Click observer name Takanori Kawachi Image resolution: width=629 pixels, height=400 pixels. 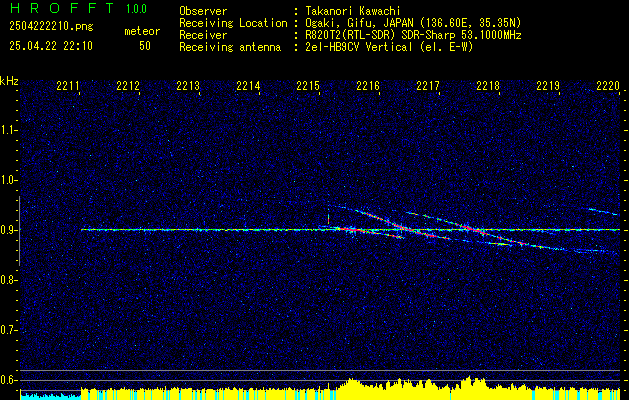click(352, 11)
